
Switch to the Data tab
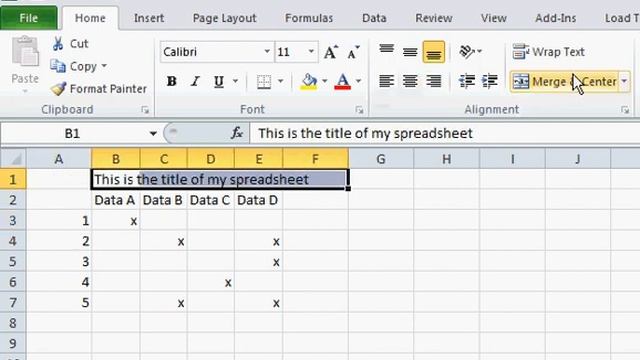(374, 18)
